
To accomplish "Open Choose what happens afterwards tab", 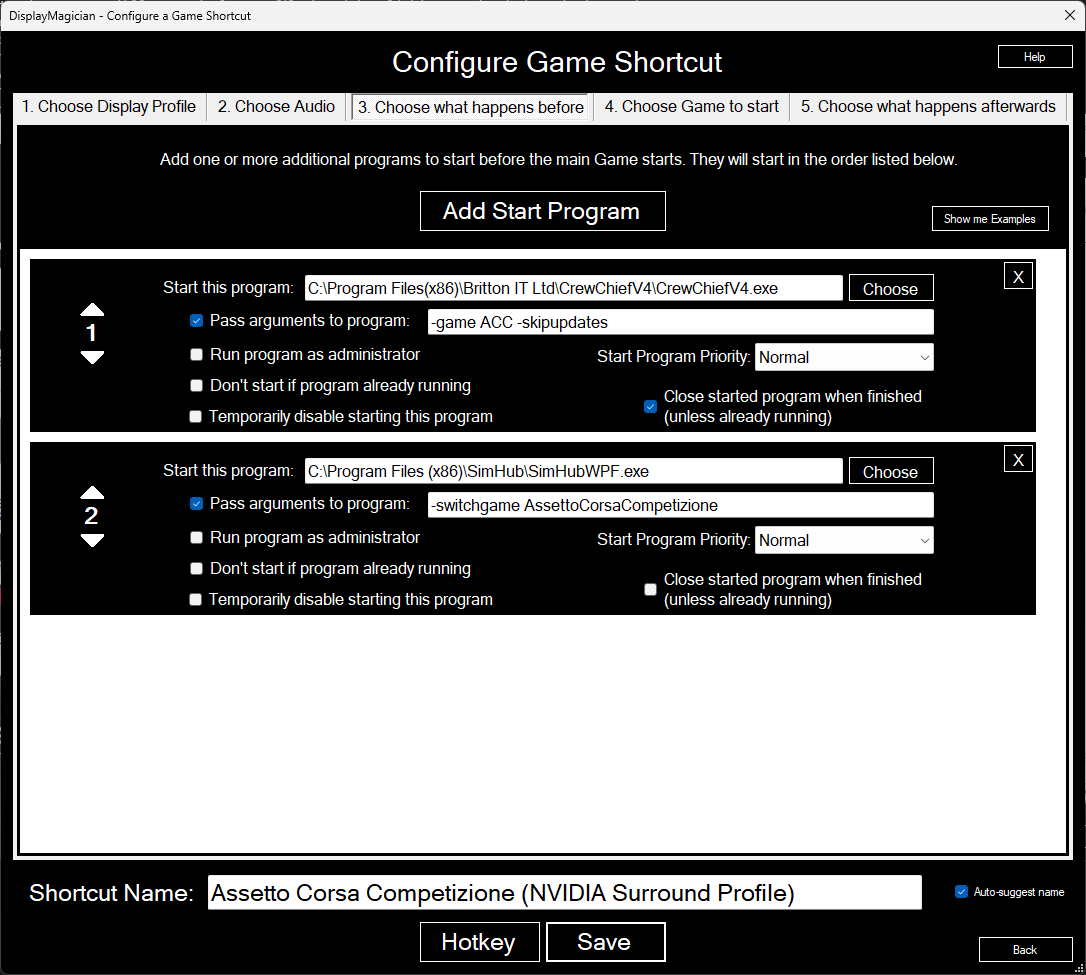I will 928,107.
